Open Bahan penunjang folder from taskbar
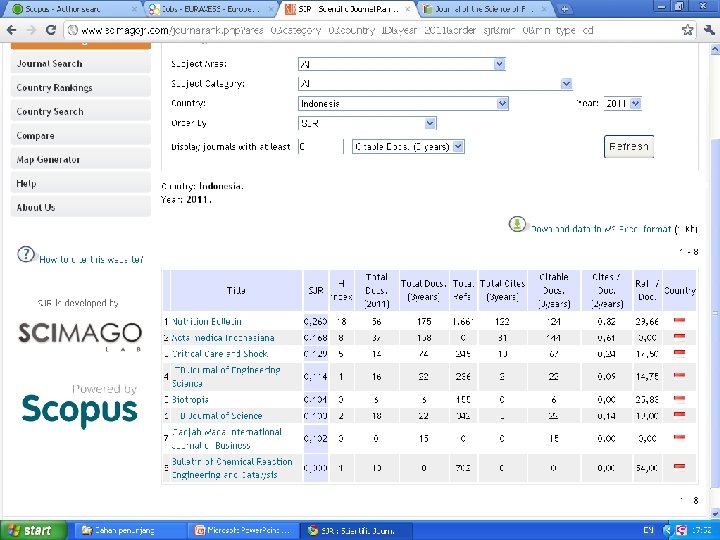720x540 pixels. [x=129, y=530]
